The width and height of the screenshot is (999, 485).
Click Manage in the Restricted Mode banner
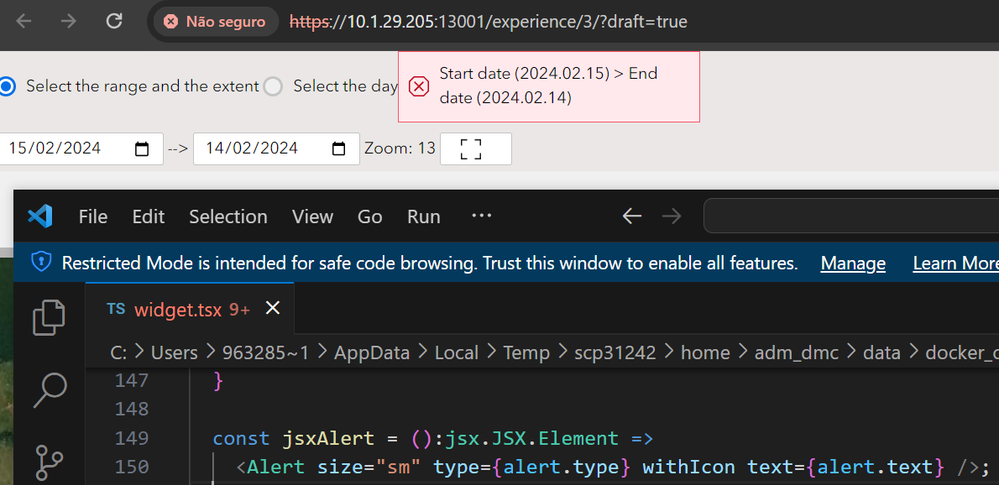(x=853, y=263)
